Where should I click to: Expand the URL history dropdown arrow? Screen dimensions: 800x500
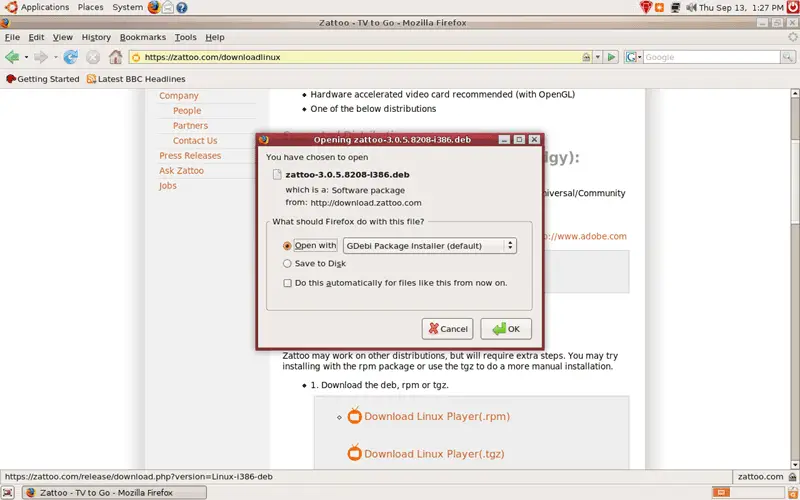[598, 57]
